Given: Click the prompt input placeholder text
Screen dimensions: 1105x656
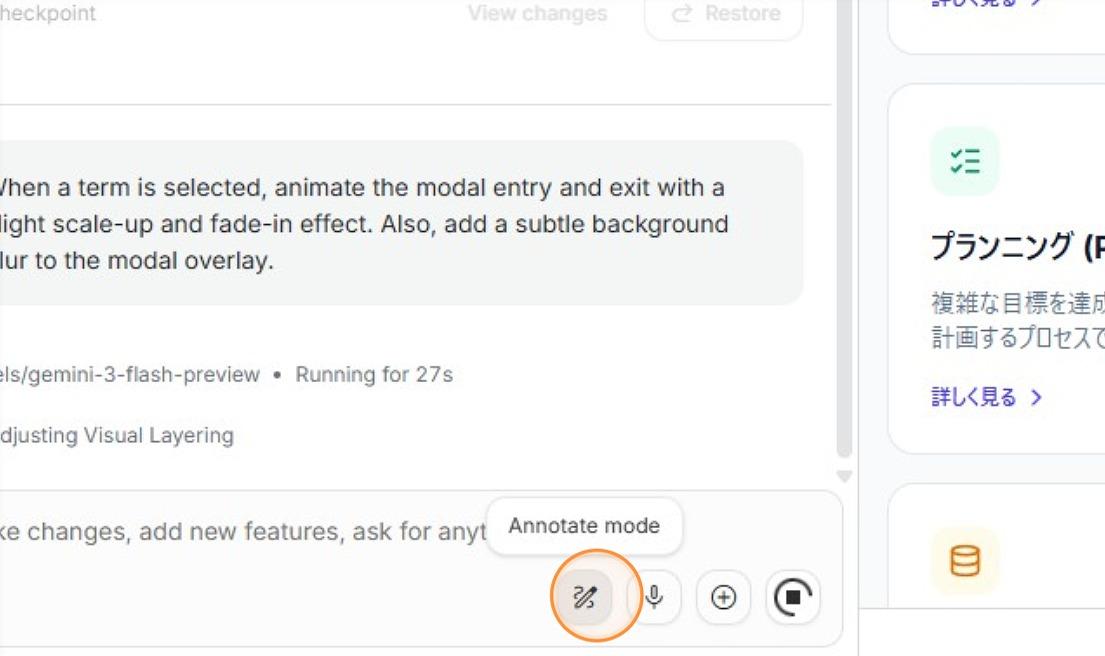Looking at the screenshot, I should pyautogui.click(x=240, y=531).
